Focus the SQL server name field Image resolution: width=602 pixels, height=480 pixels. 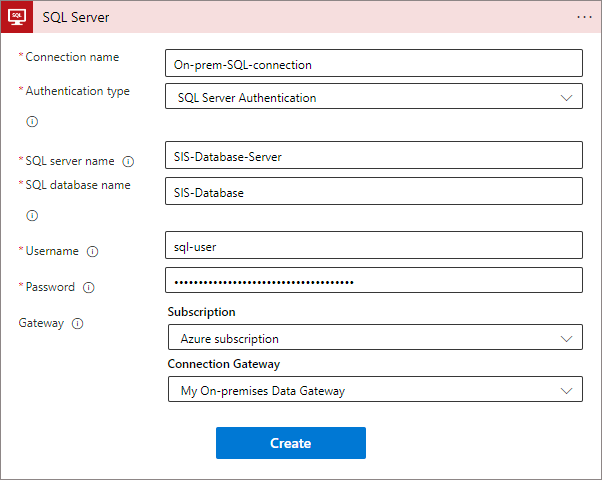374,155
